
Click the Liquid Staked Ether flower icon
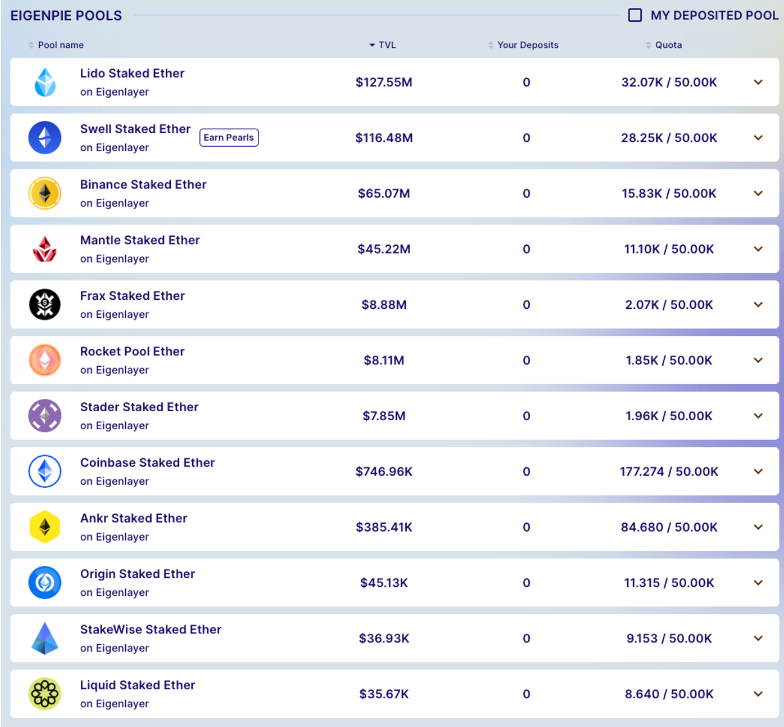click(x=45, y=694)
